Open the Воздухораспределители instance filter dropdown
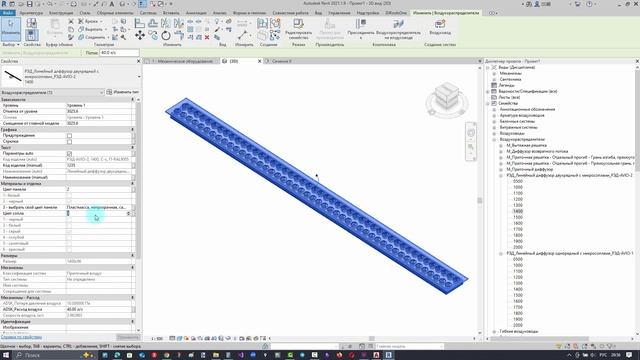Image resolution: width=640 pixels, height=360 pixels. [101, 93]
